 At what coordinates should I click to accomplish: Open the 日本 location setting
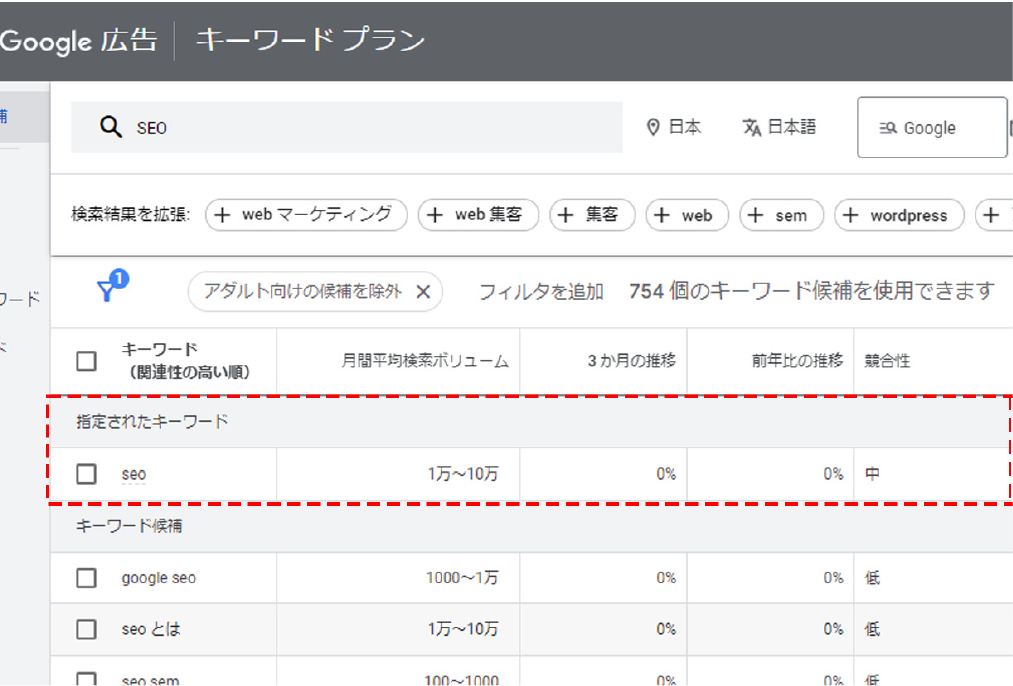[x=673, y=127]
